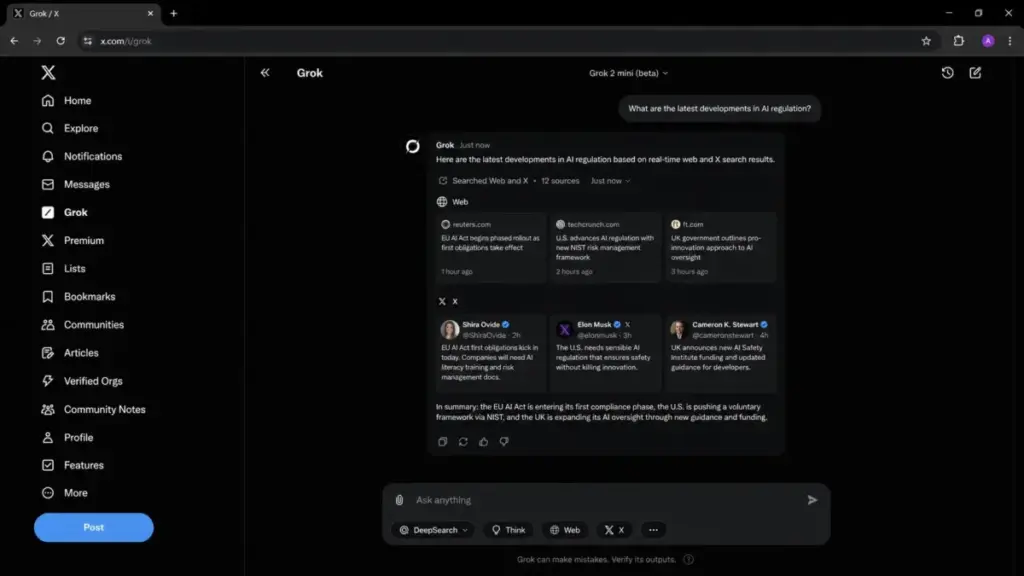This screenshot has width=1024, height=576.
Task: Bookmark this page with star icon
Action: point(926,40)
